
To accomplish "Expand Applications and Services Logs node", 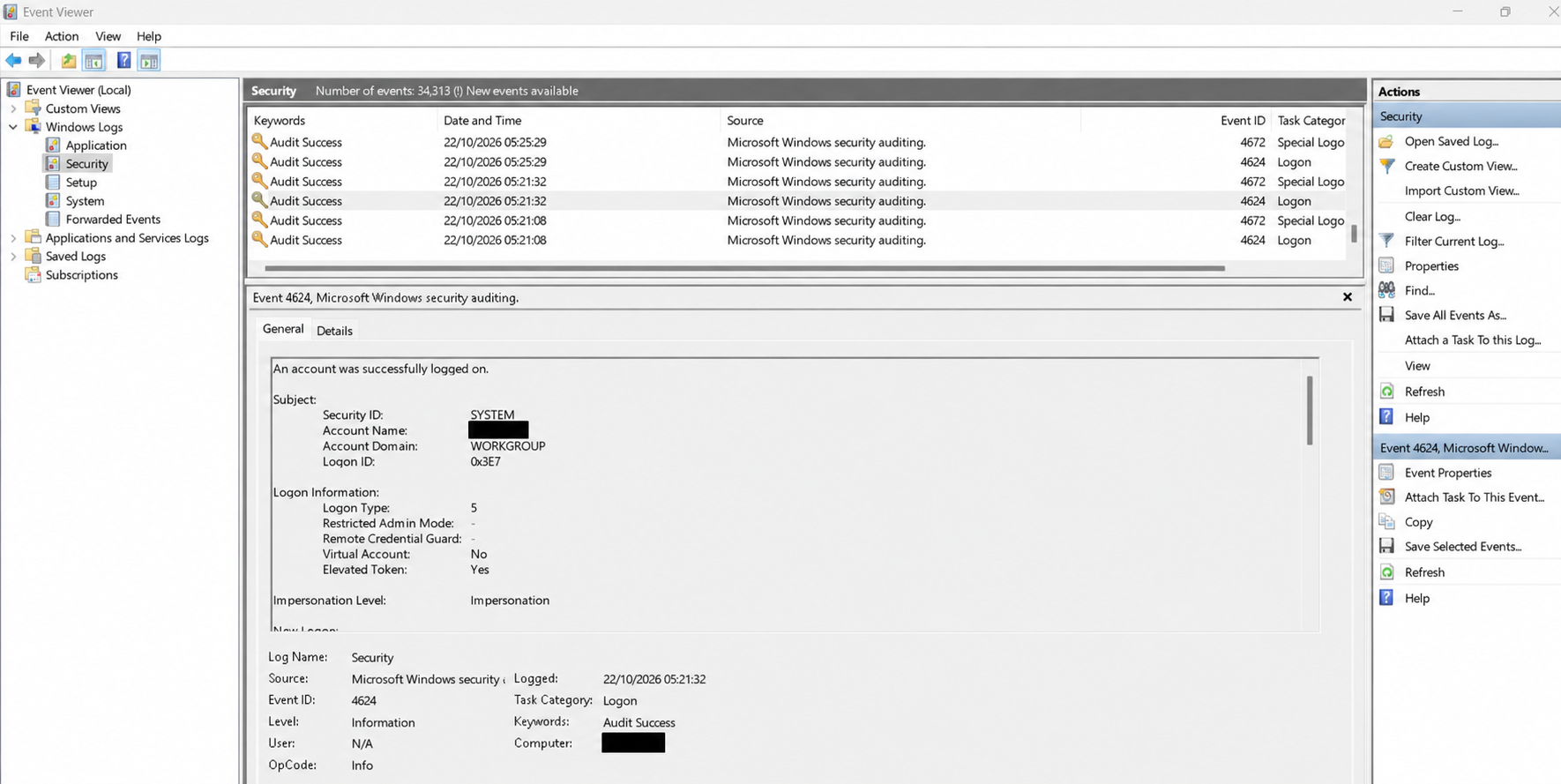I will click(x=13, y=238).
